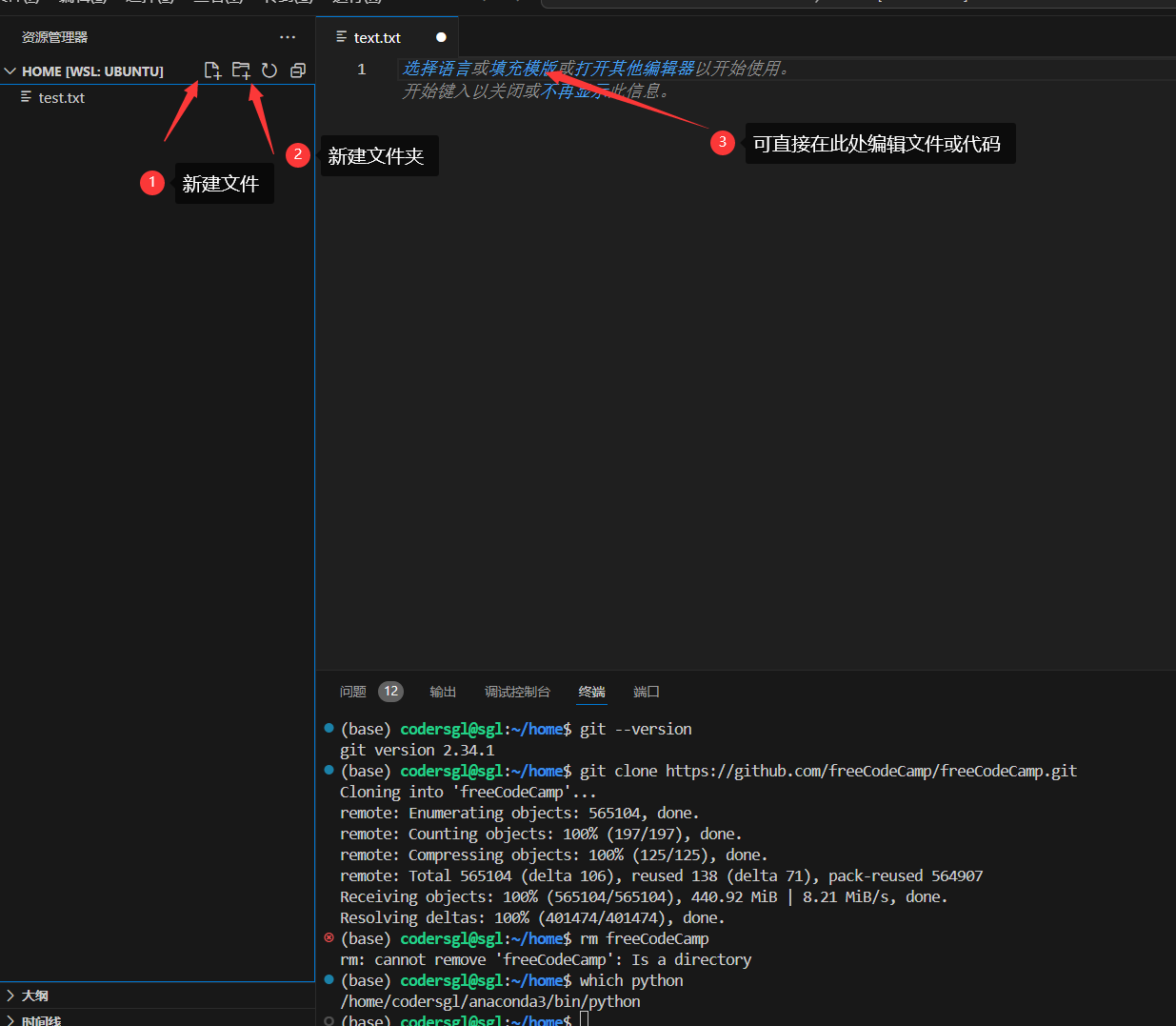The height and width of the screenshot is (1026, 1176).
Task: Click the 'remote: Enumerating objects: 565104' line
Action: [519, 813]
